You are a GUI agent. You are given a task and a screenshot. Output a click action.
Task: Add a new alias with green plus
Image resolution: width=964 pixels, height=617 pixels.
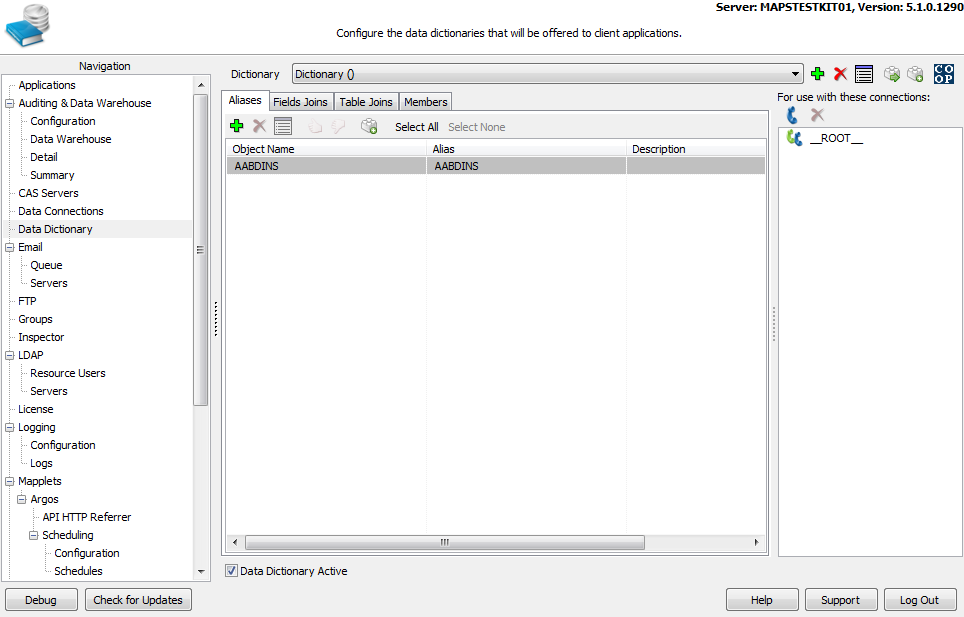(x=237, y=126)
